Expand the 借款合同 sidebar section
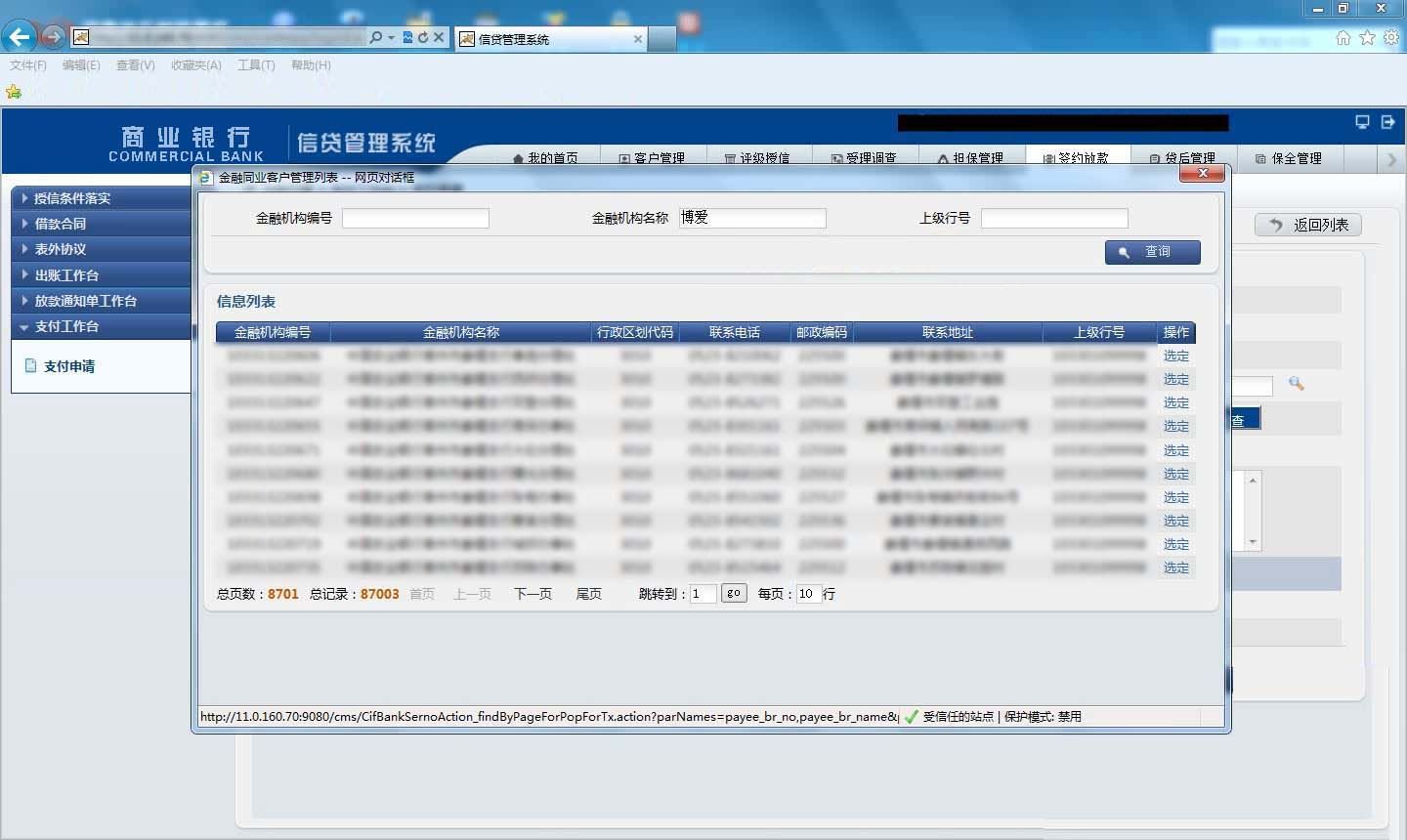This screenshot has height=840, width=1407. pos(102,224)
